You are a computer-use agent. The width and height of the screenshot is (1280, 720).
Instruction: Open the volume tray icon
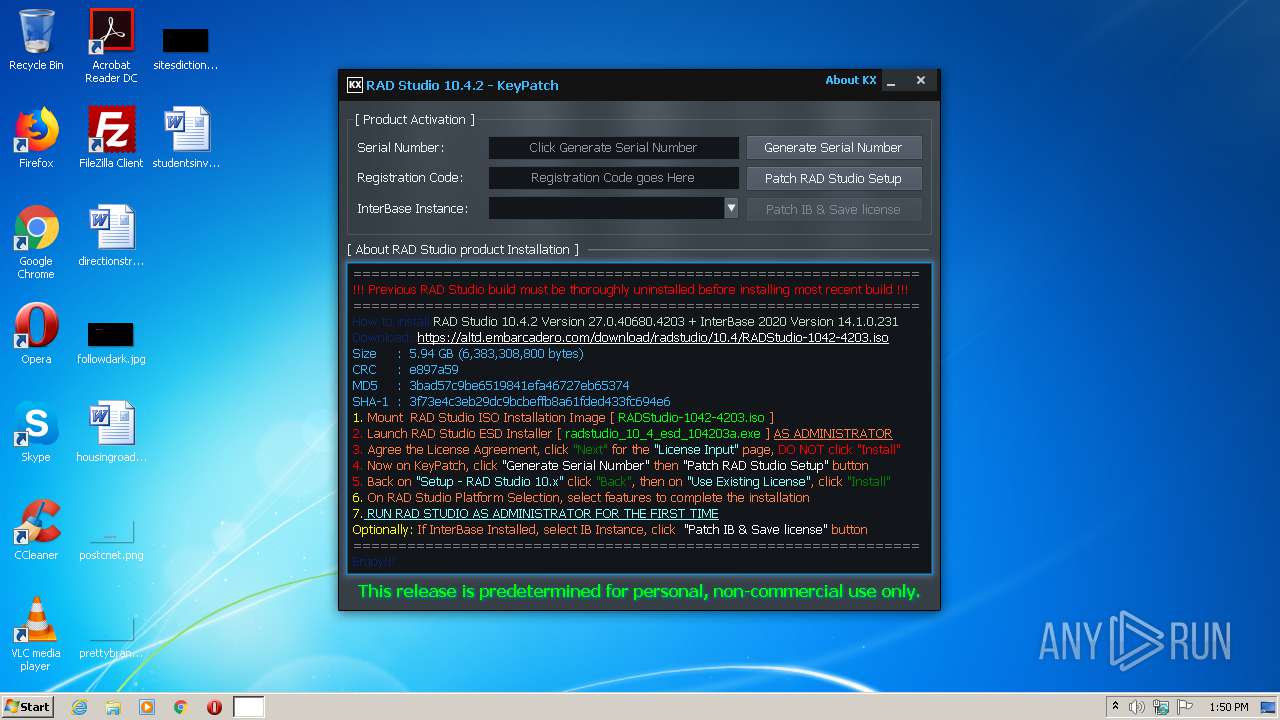[x=1137, y=707]
